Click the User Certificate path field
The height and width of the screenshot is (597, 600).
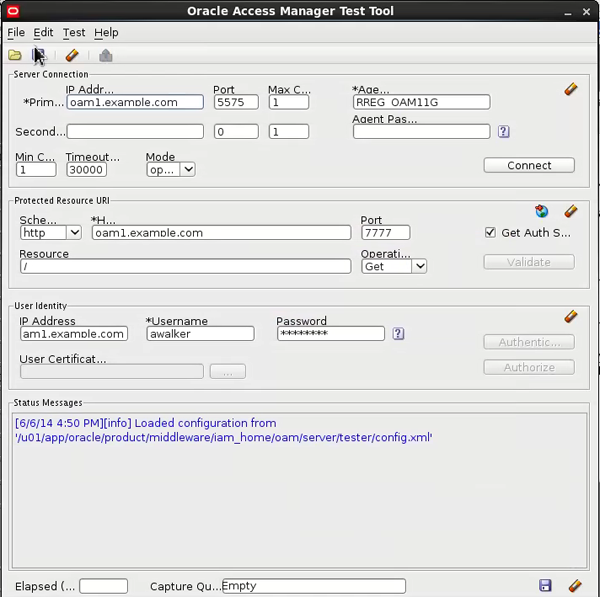pyautogui.click(x=112, y=372)
